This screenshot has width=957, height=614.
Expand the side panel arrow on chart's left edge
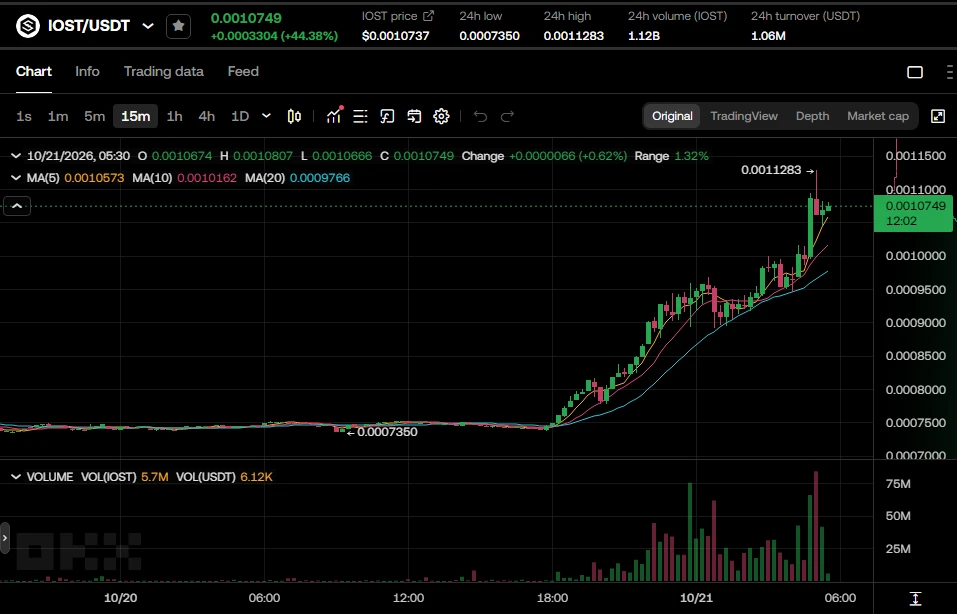coord(5,538)
